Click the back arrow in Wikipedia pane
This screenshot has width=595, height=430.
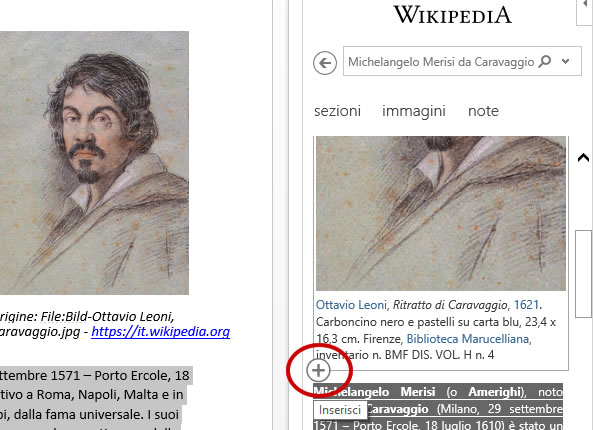click(x=325, y=63)
